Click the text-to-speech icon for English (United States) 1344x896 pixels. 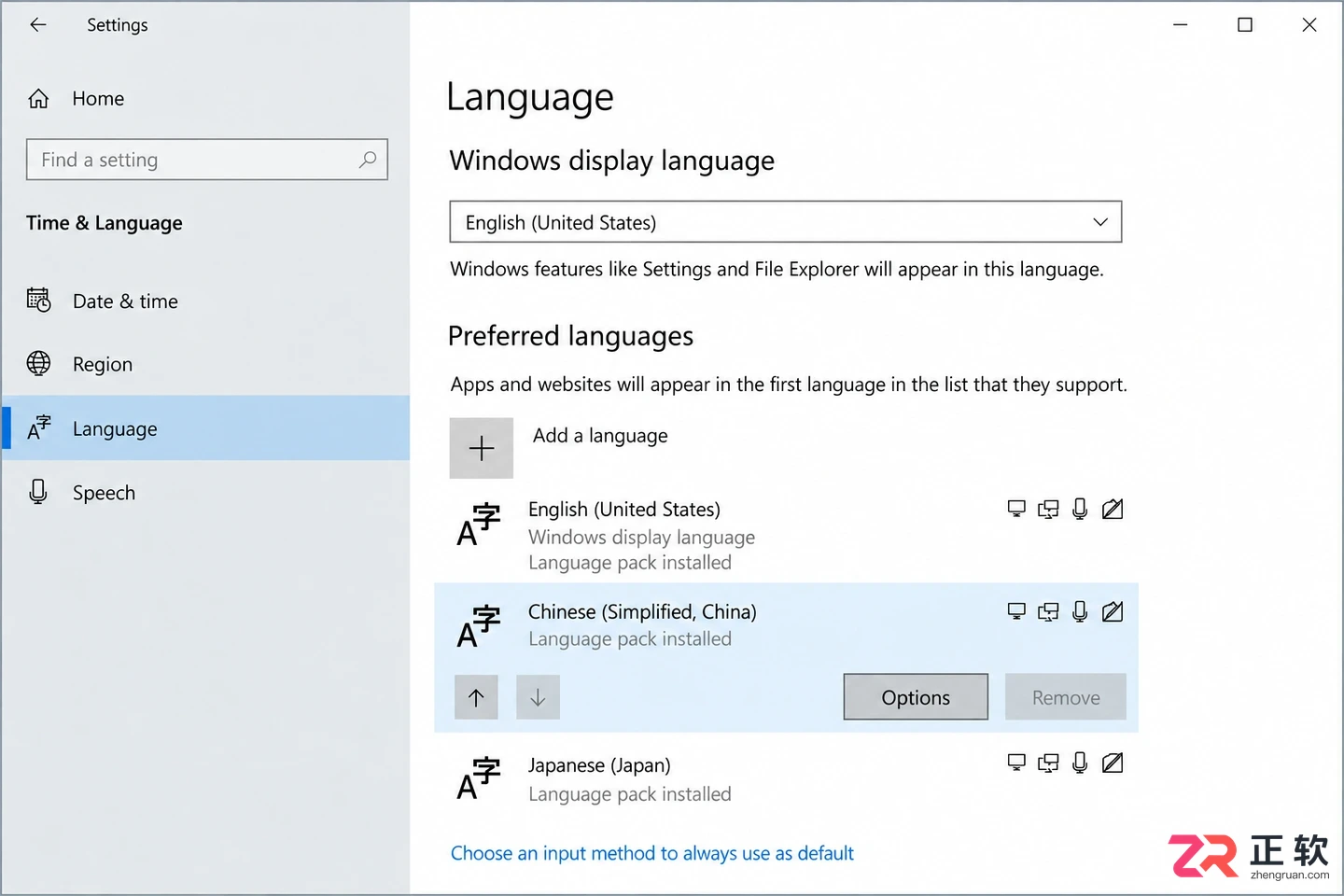coord(1048,509)
